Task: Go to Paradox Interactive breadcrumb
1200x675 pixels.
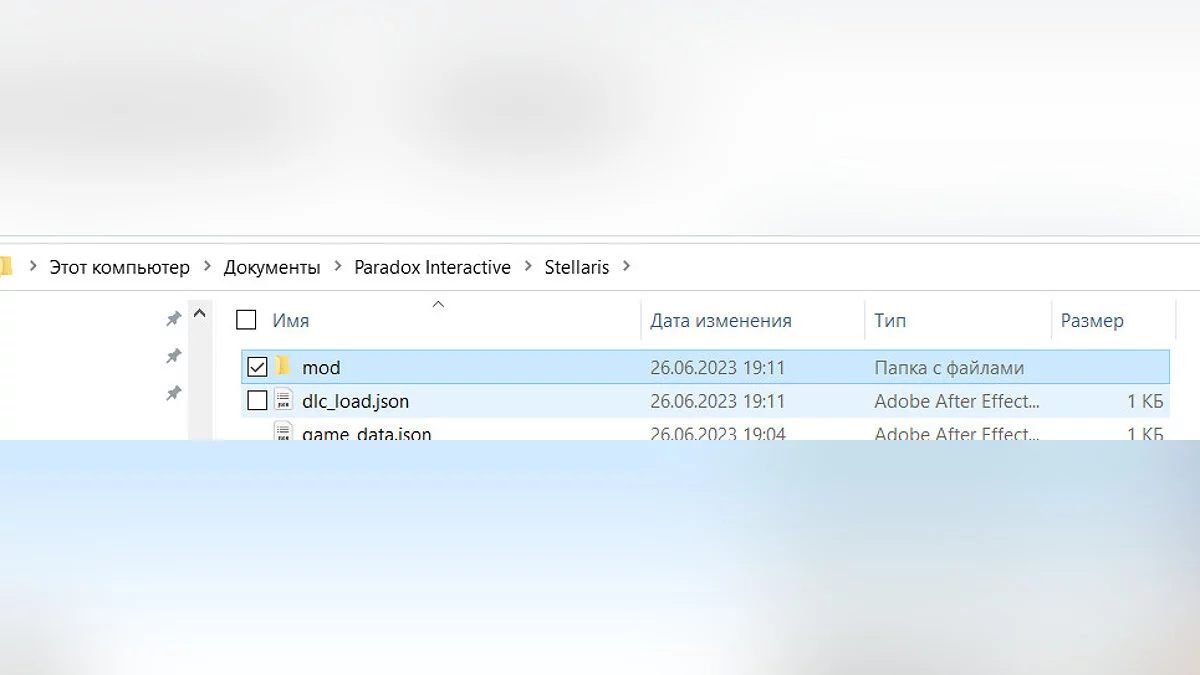Action: tap(432, 267)
